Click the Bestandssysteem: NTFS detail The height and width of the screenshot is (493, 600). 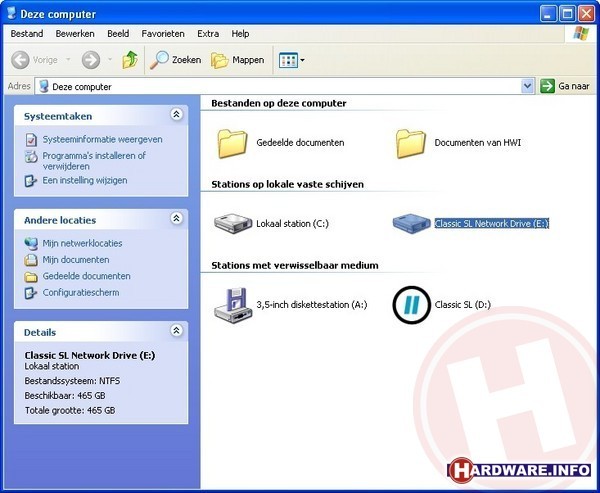72,381
